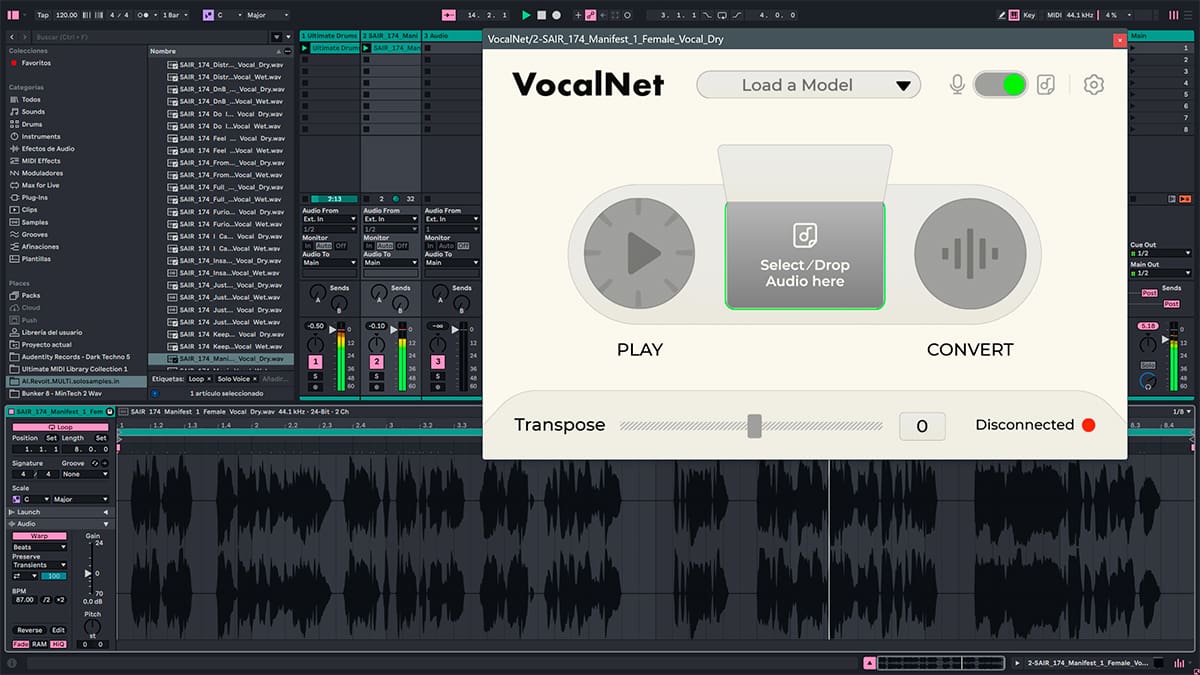Stop playback with the transport stop button
The image size is (1200, 675).
tap(541, 15)
